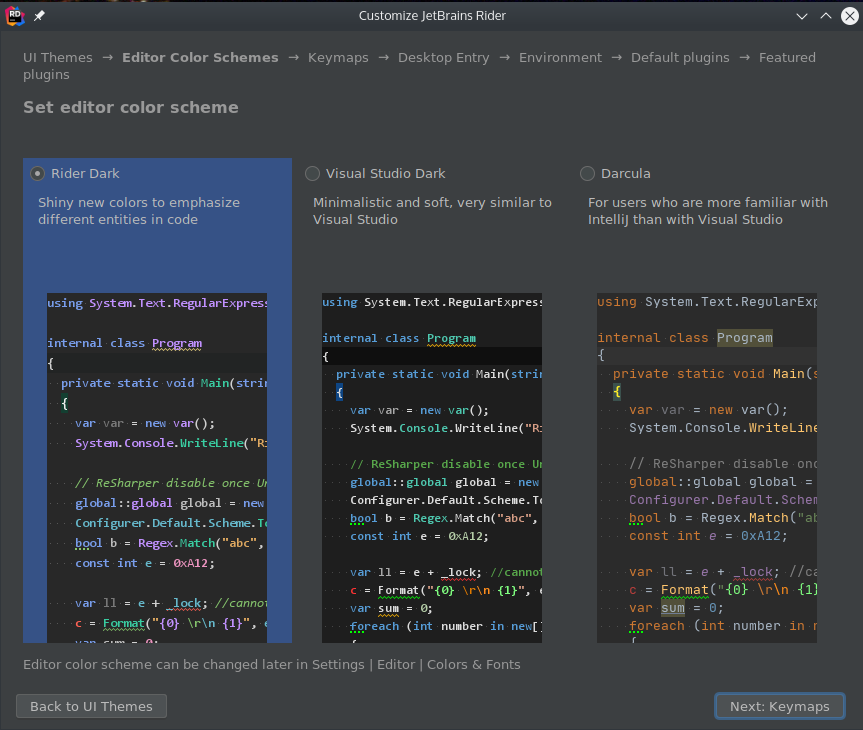Select the Darcula radio button
The width and height of the screenshot is (863, 730).
click(587, 174)
